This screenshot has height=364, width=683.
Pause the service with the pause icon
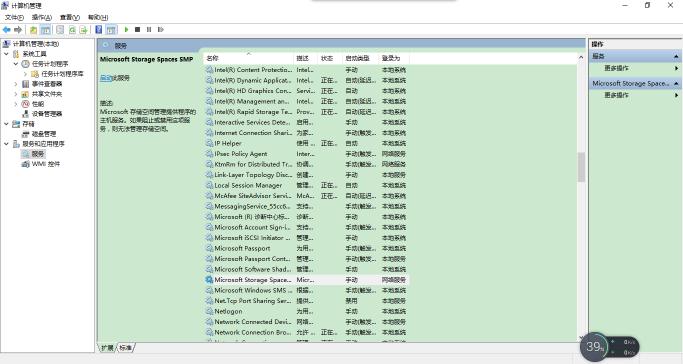[x=149, y=30]
